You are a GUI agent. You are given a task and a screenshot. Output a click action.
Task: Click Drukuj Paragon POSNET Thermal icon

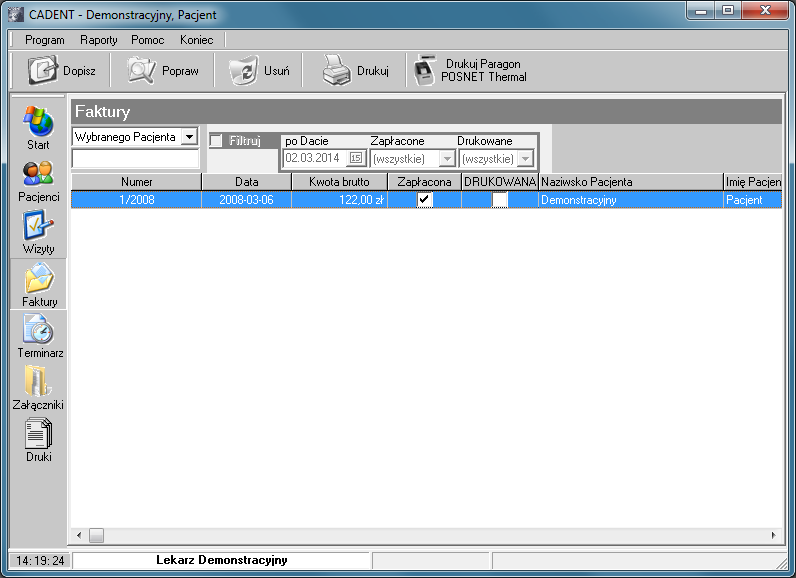(x=425, y=69)
